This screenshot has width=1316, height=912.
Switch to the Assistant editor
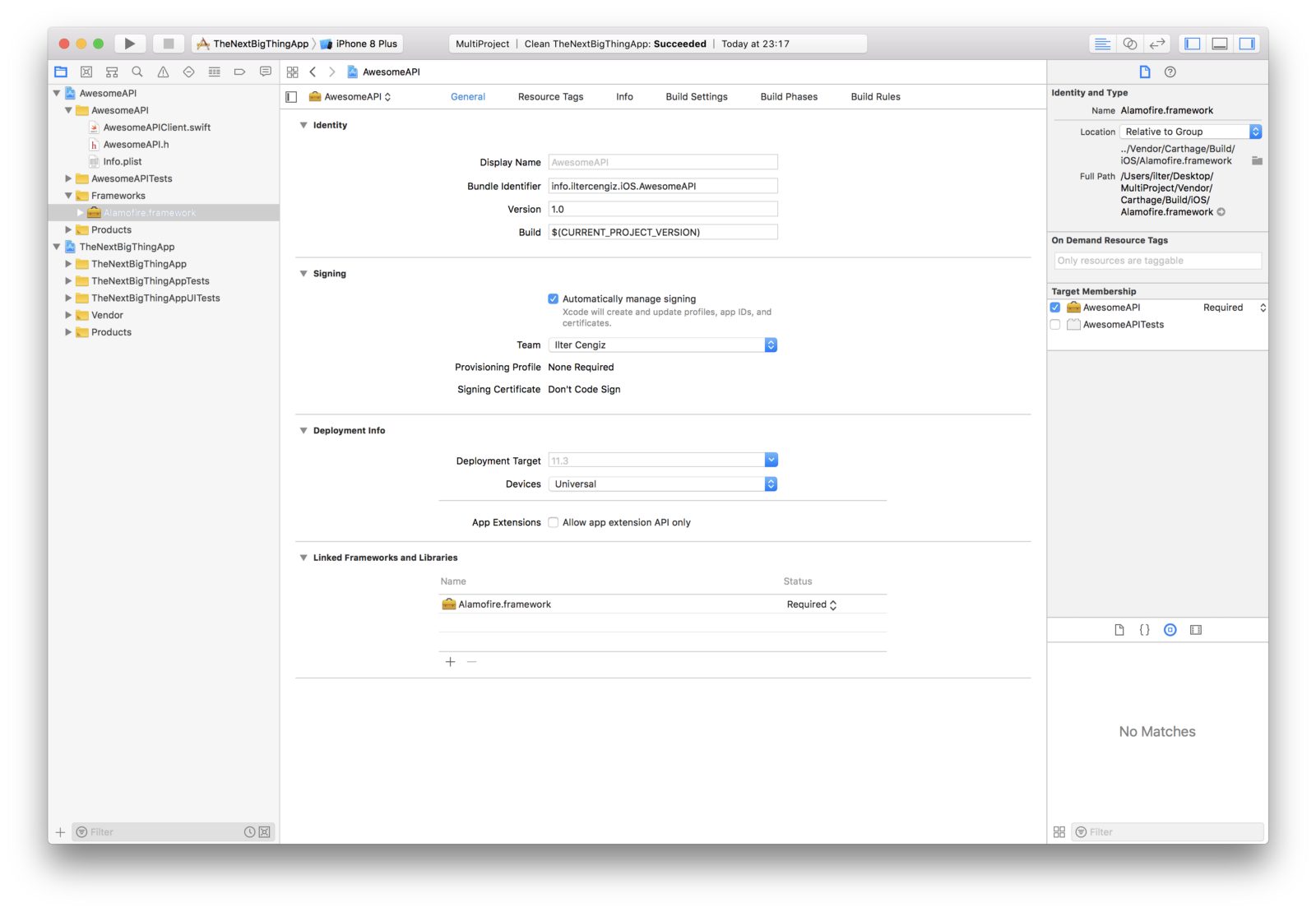(1130, 44)
